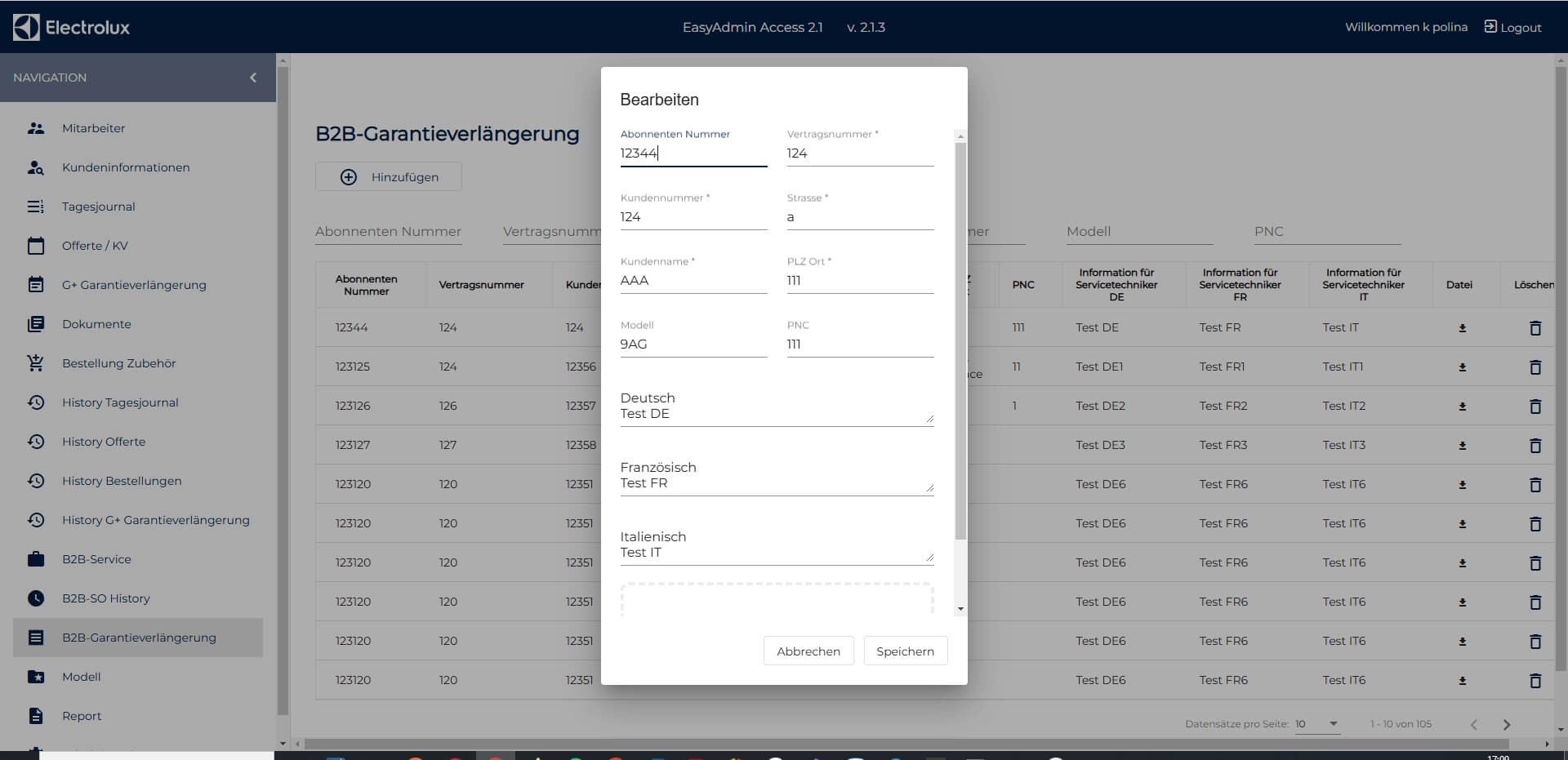Viewport: 1568px width, 760px height.
Task: Collapse the Navigation sidebar with the chevron
Action: coord(253,78)
